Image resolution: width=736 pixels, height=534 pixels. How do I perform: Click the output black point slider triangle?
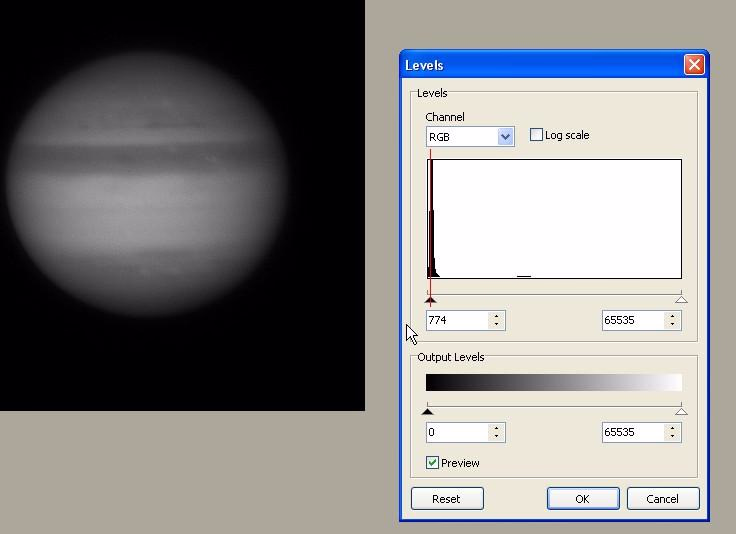[428, 411]
